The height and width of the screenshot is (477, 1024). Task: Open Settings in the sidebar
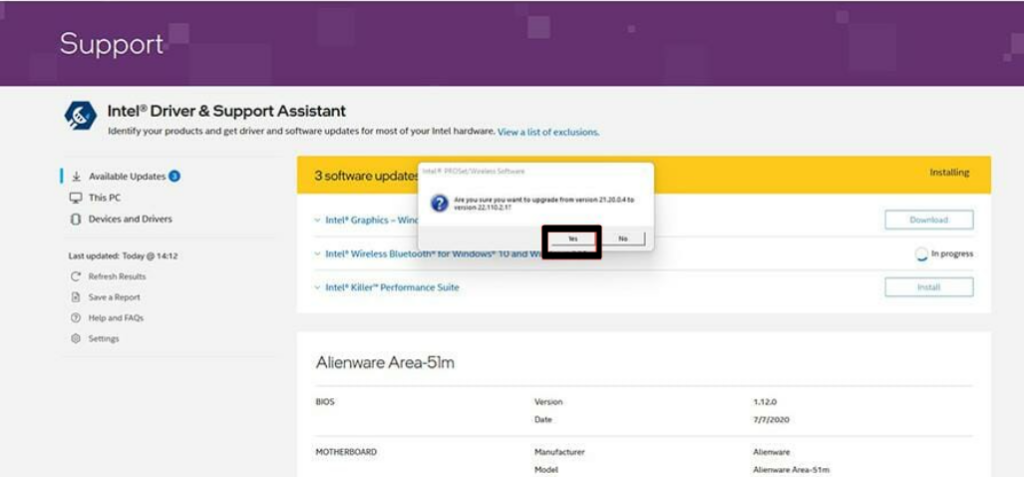(x=104, y=339)
